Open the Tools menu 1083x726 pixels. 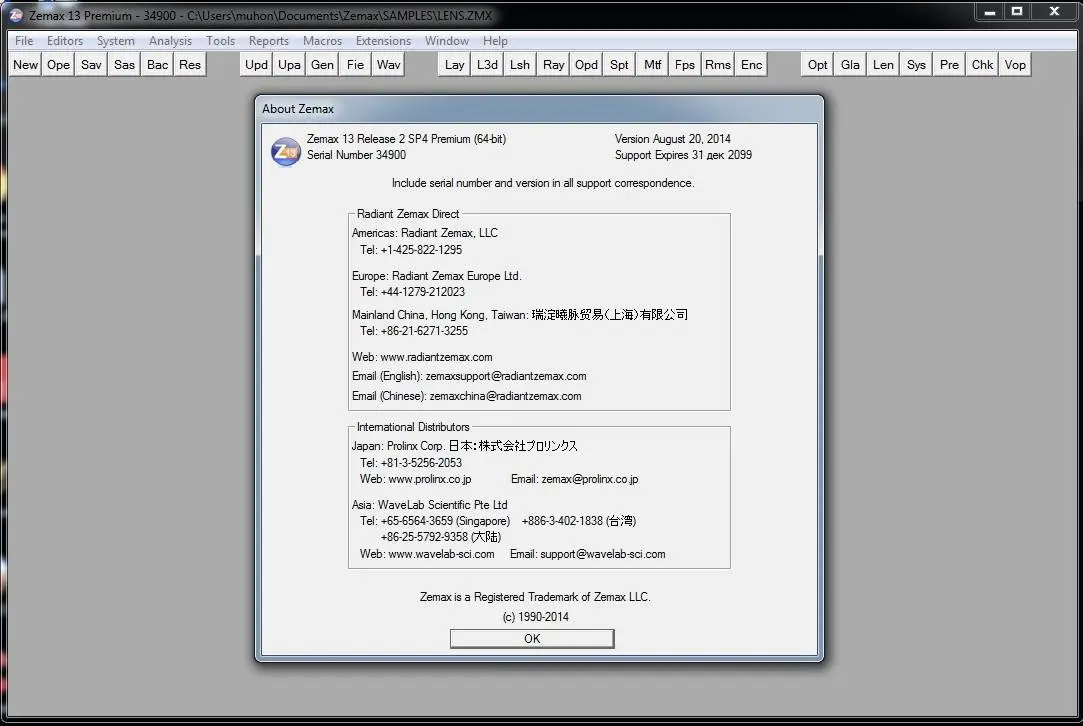click(221, 41)
